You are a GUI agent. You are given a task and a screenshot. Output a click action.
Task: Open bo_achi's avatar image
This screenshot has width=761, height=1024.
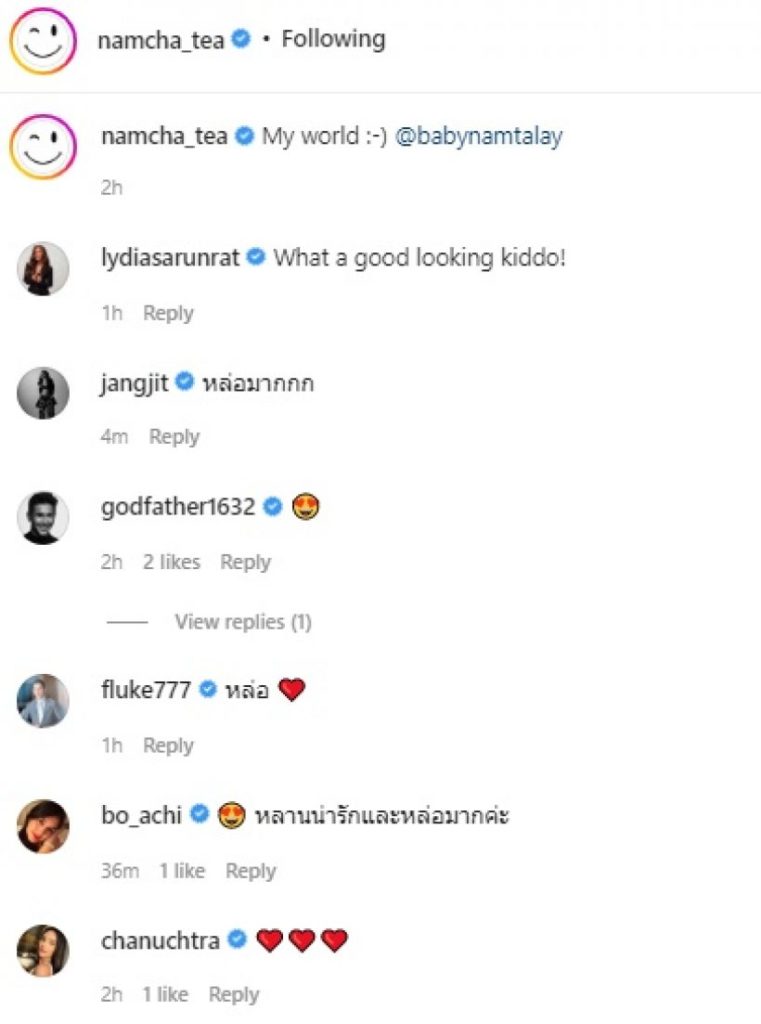tap(43, 826)
